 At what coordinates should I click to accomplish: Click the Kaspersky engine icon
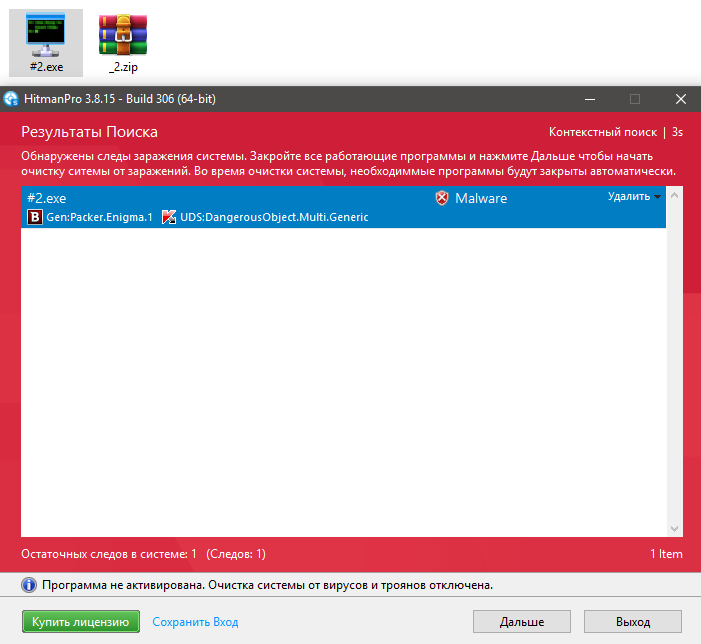pos(169,217)
